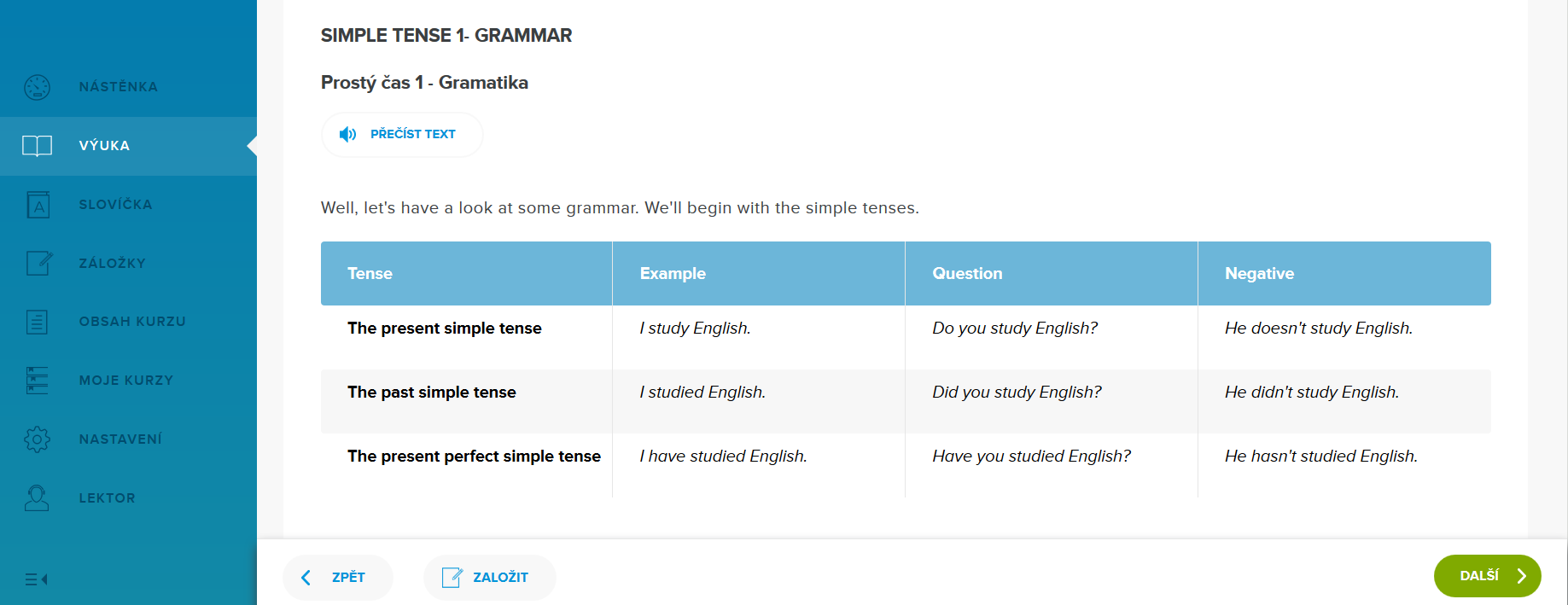Click the Záložky bookmark note icon
The width and height of the screenshot is (1568, 605).
tap(38, 263)
